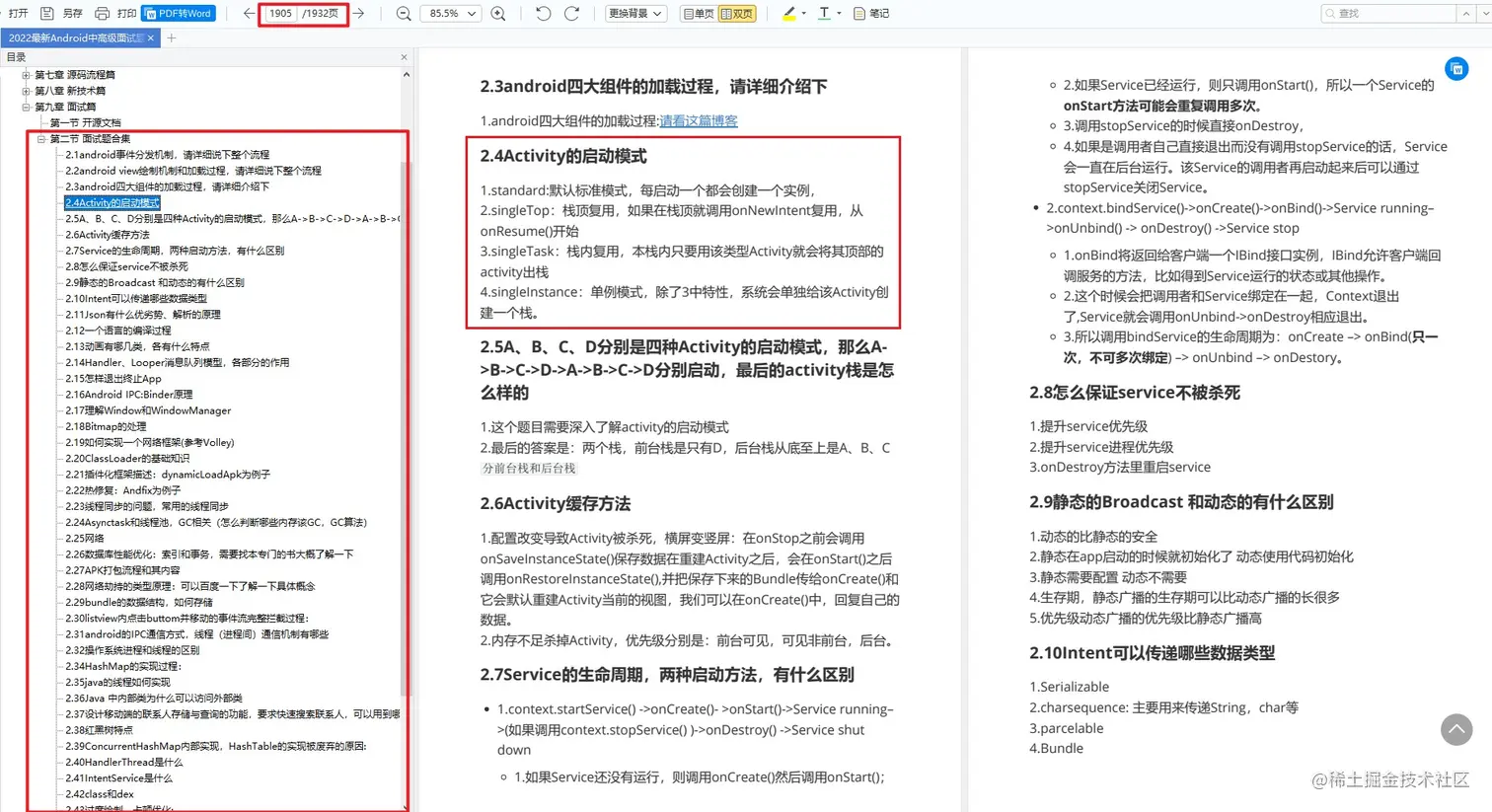Navigate back to previous page view

(x=247, y=13)
